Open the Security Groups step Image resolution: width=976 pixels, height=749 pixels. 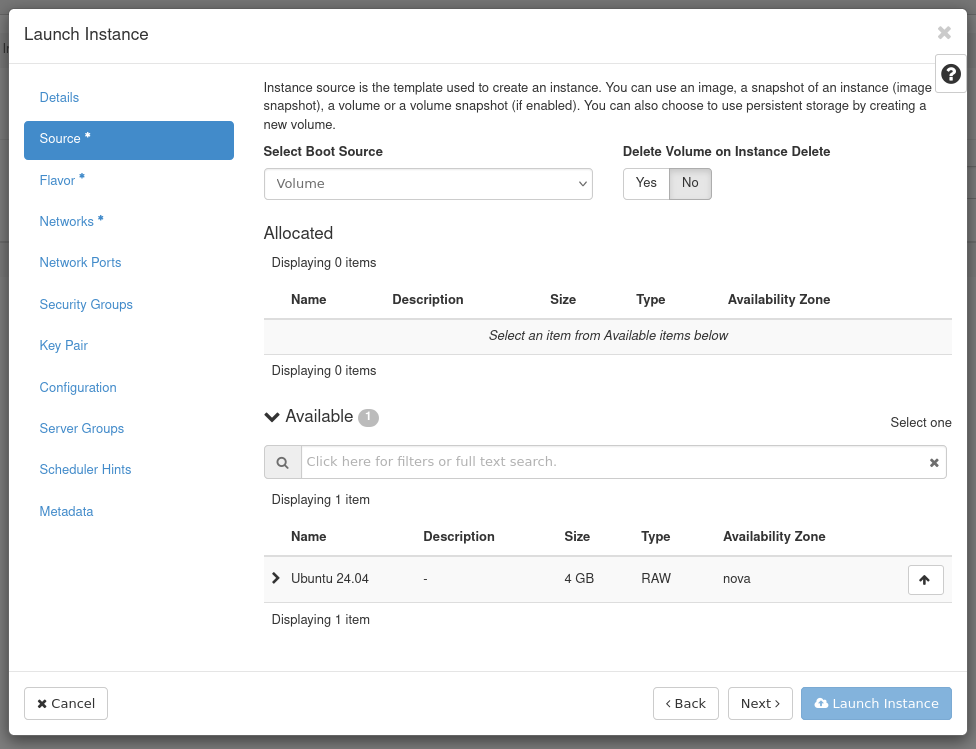(86, 305)
